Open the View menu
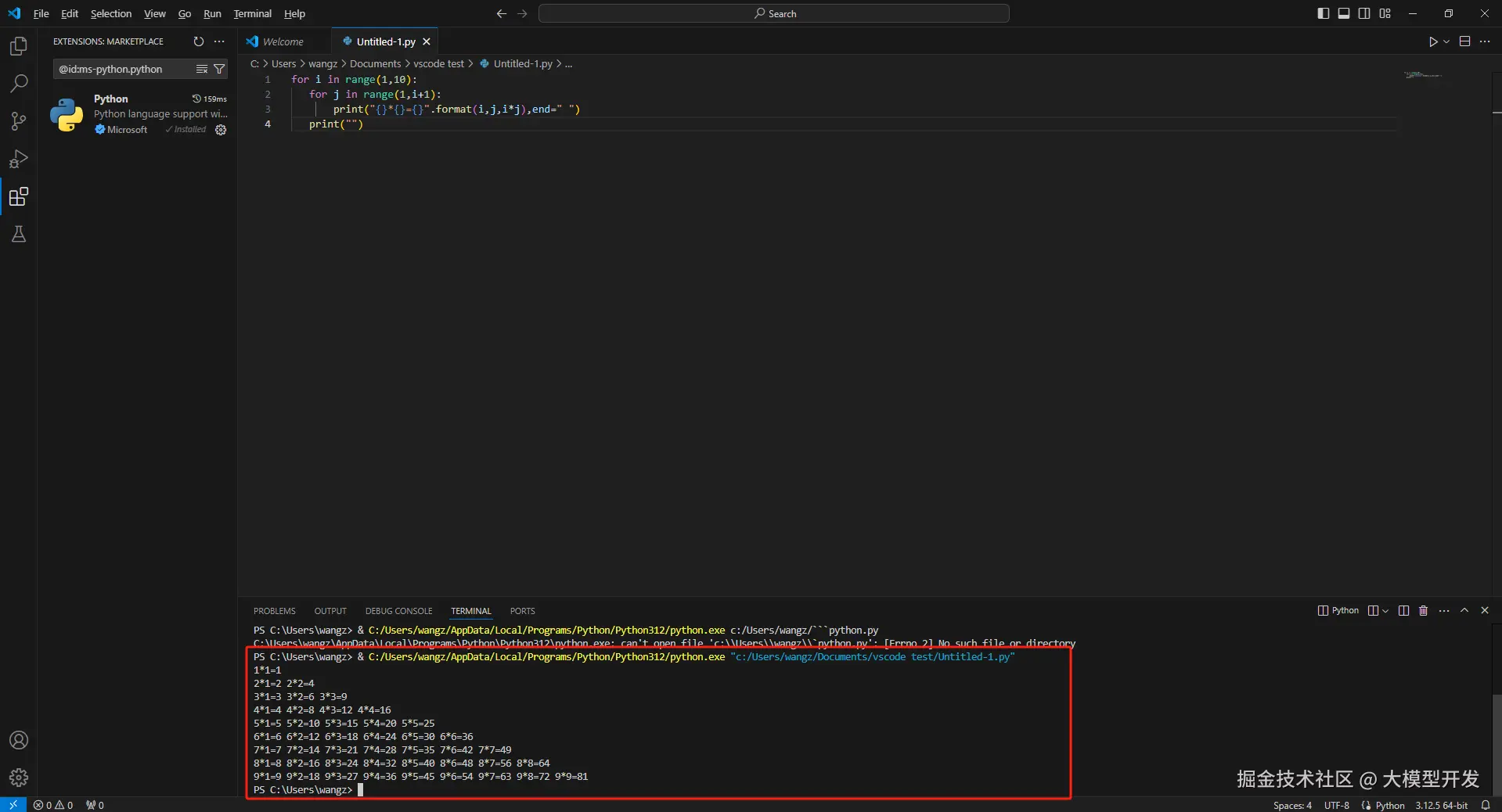This screenshot has width=1502, height=812. [x=155, y=13]
